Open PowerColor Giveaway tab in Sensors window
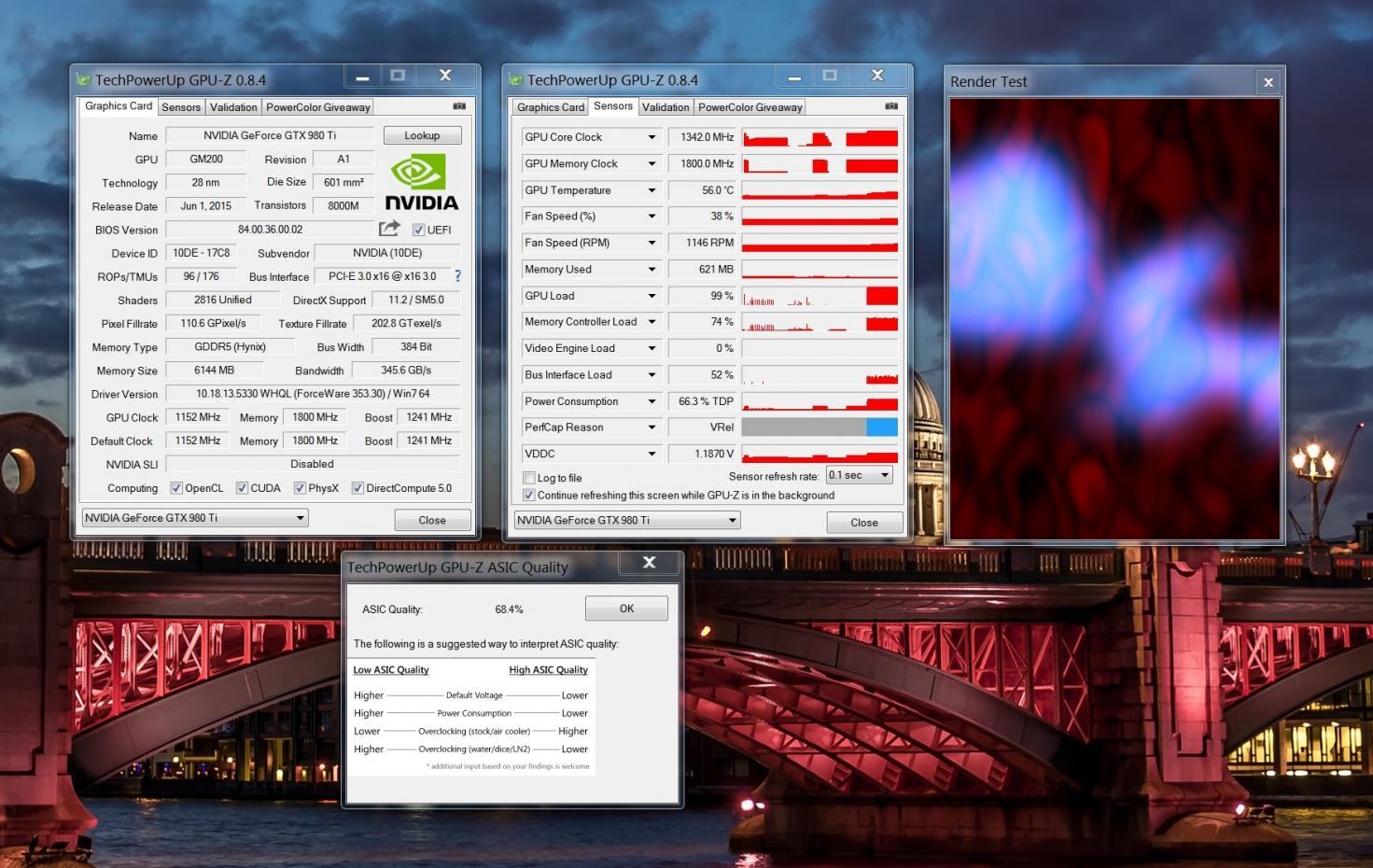Image resolution: width=1373 pixels, height=868 pixels. 750,107
